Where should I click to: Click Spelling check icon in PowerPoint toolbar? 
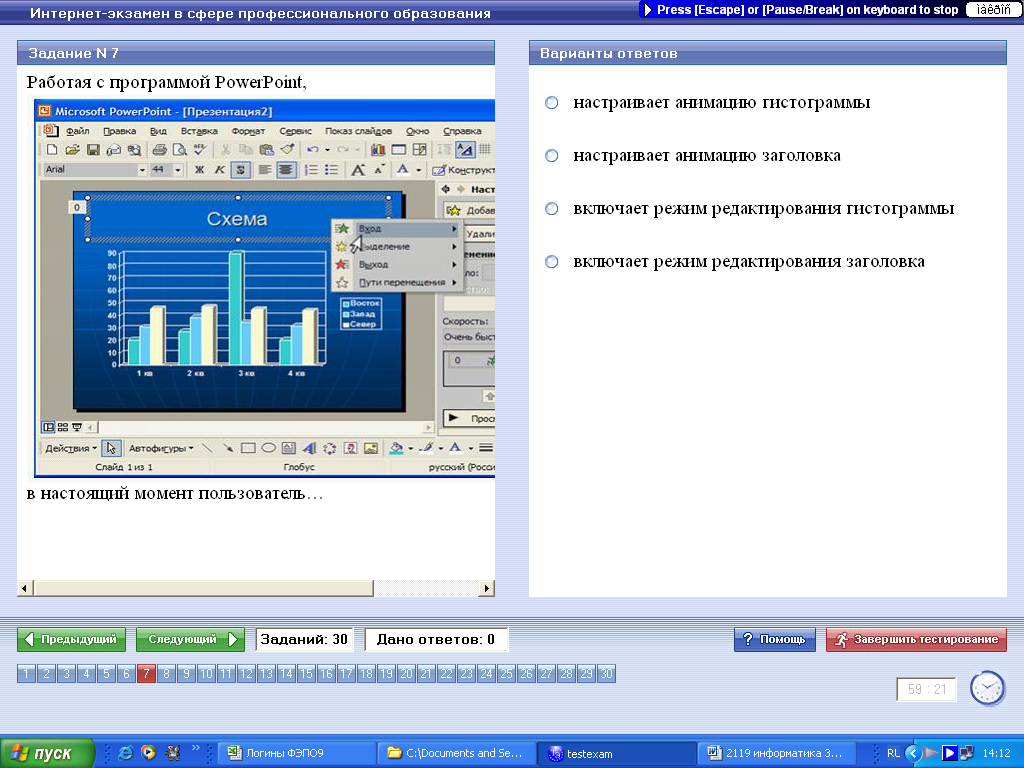[x=200, y=150]
